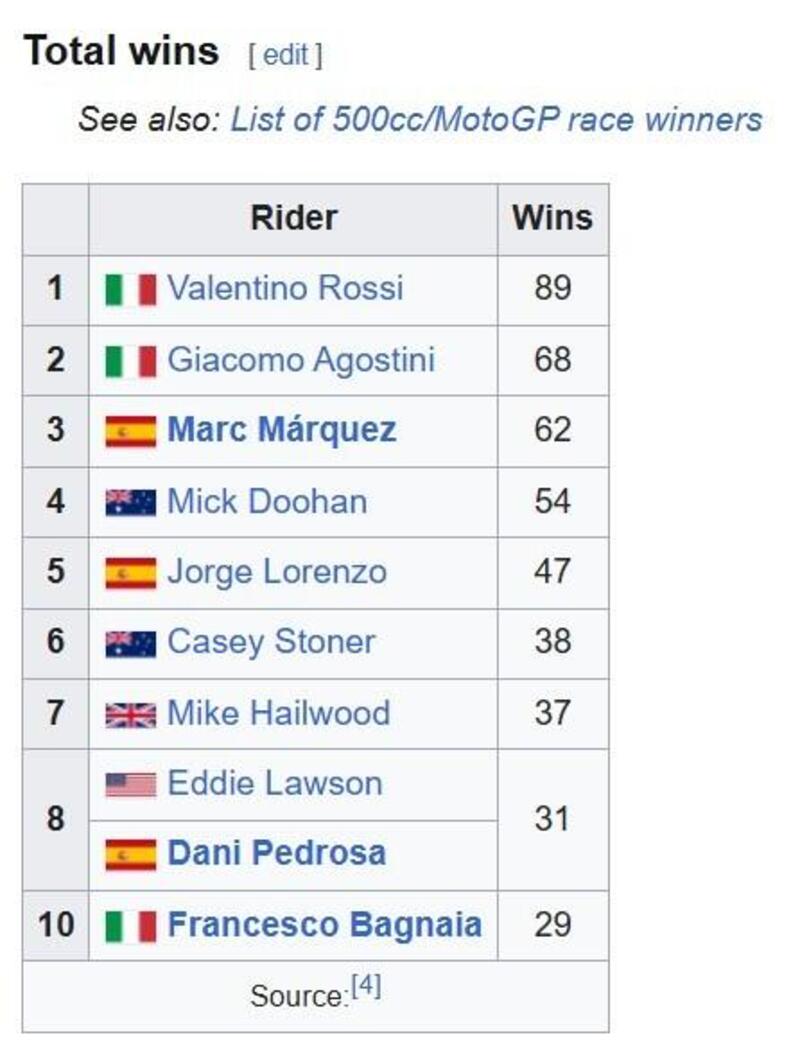This screenshot has height=1062, width=800.
Task: Click the Spanish flag beside Jorge Lorenzo
Action: [131, 573]
